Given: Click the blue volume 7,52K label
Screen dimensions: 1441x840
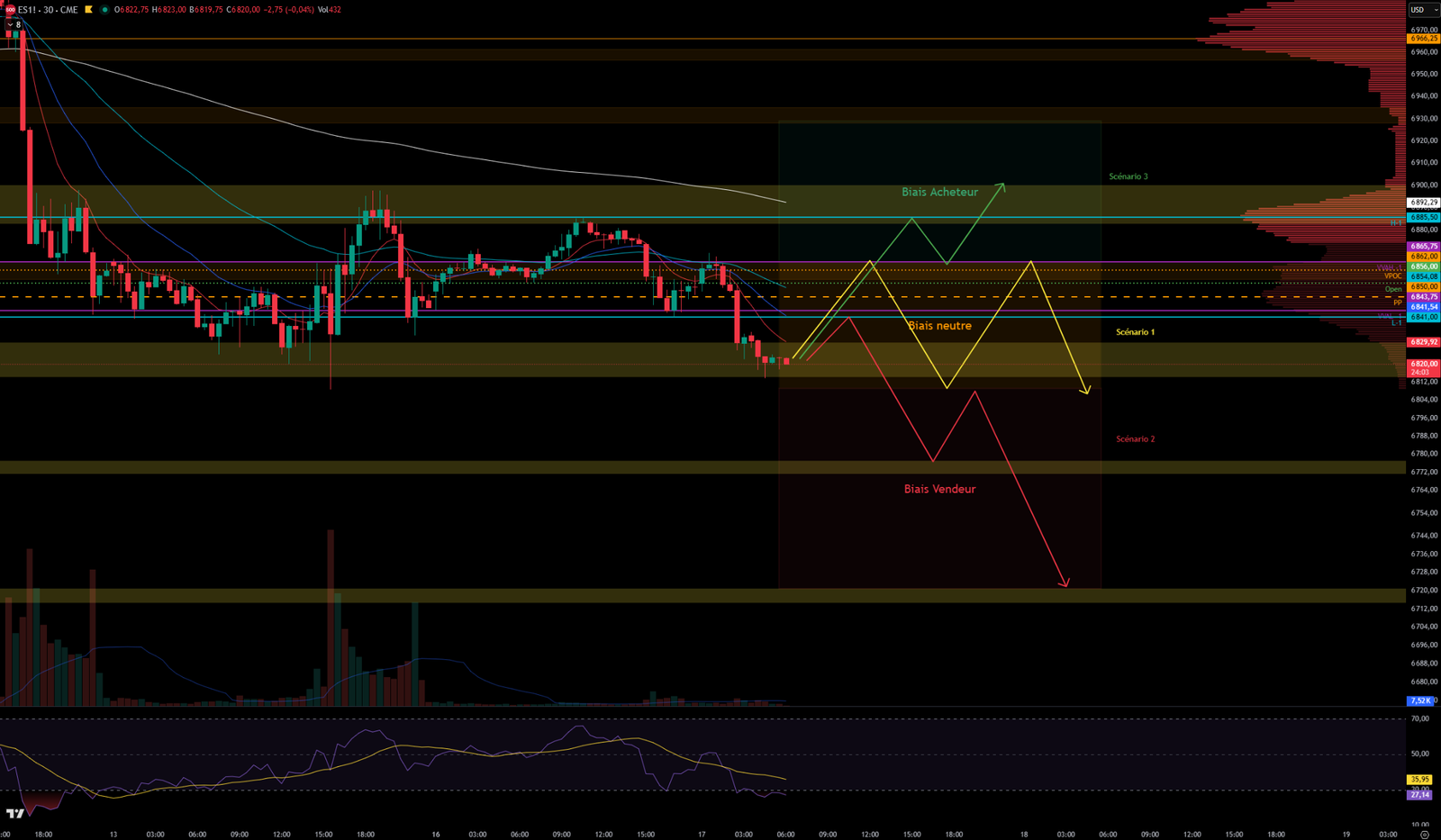Looking at the screenshot, I should (1419, 700).
